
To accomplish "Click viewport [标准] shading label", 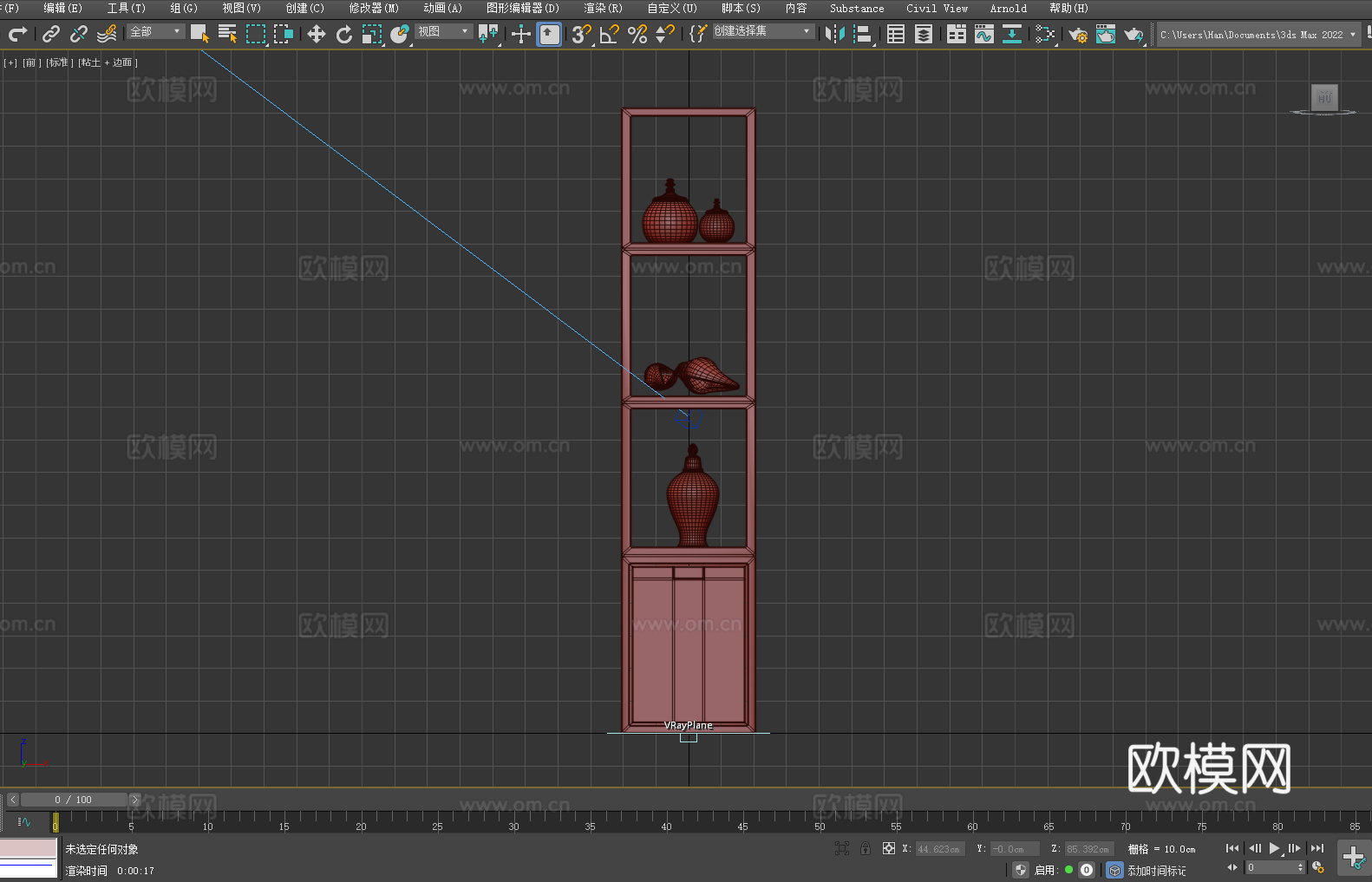I will pos(60,62).
